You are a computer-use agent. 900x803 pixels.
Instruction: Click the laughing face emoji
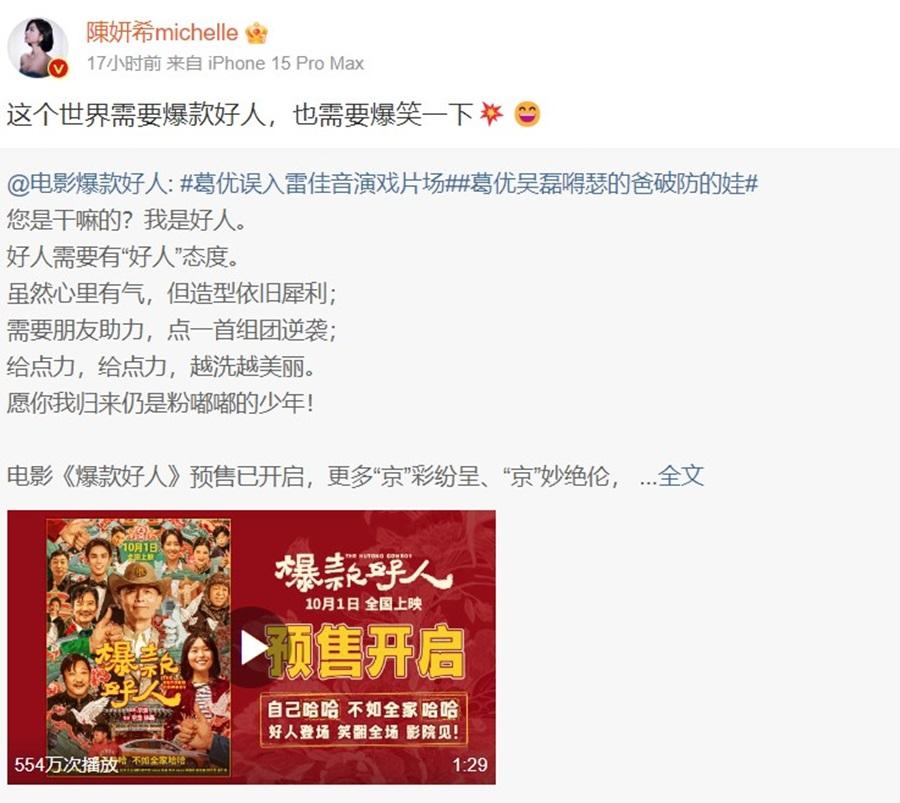tap(527, 114)
